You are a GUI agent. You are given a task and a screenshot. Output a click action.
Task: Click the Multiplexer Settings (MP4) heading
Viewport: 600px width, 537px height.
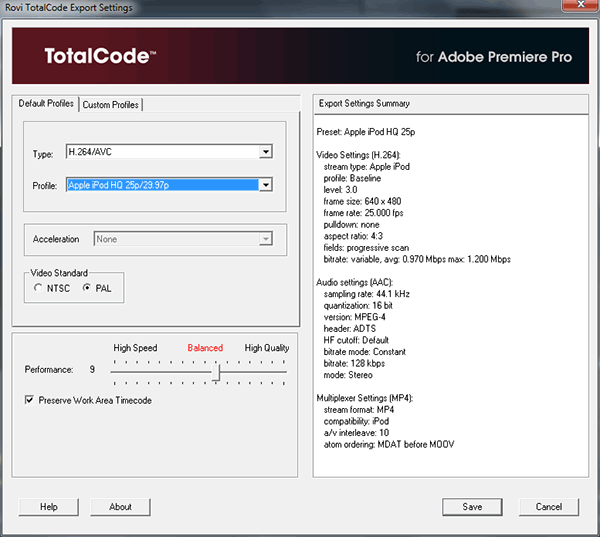(x=365, y=398)
